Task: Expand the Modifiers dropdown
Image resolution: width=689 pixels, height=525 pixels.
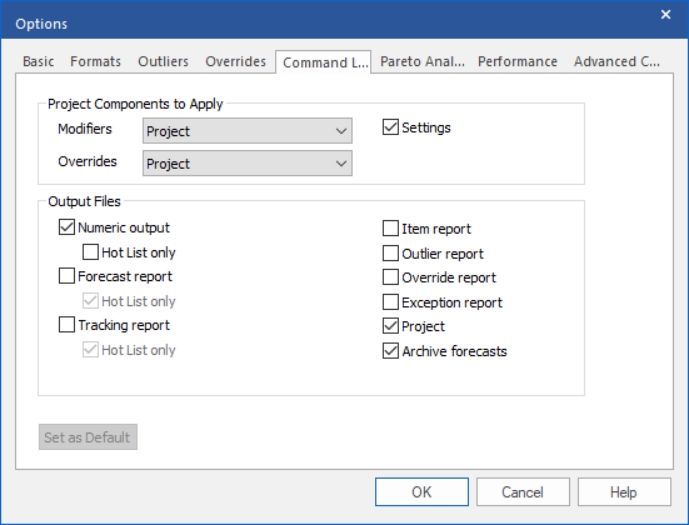Action: 247,130
